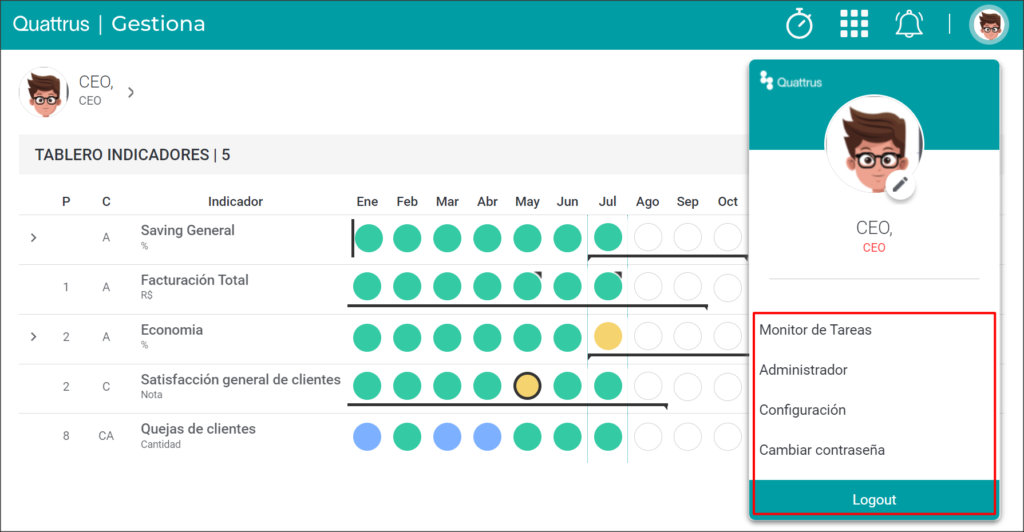Click Facturación Total May flagged dot
Image resolution: width=1024 pixels, height=532 pixels.
(527, 287)
